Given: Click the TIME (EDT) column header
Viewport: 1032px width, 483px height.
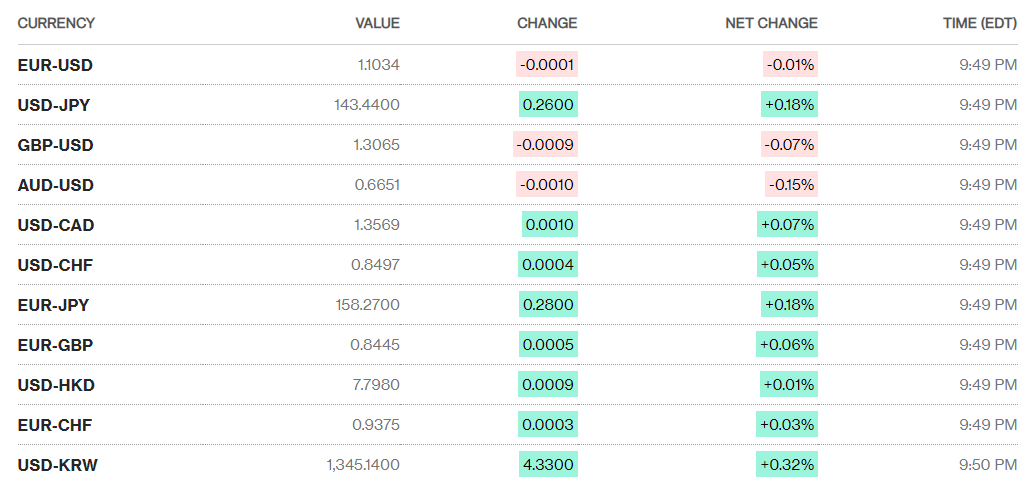Looking at the screenshot, I should pyautogui.click(x=979, y=23).
